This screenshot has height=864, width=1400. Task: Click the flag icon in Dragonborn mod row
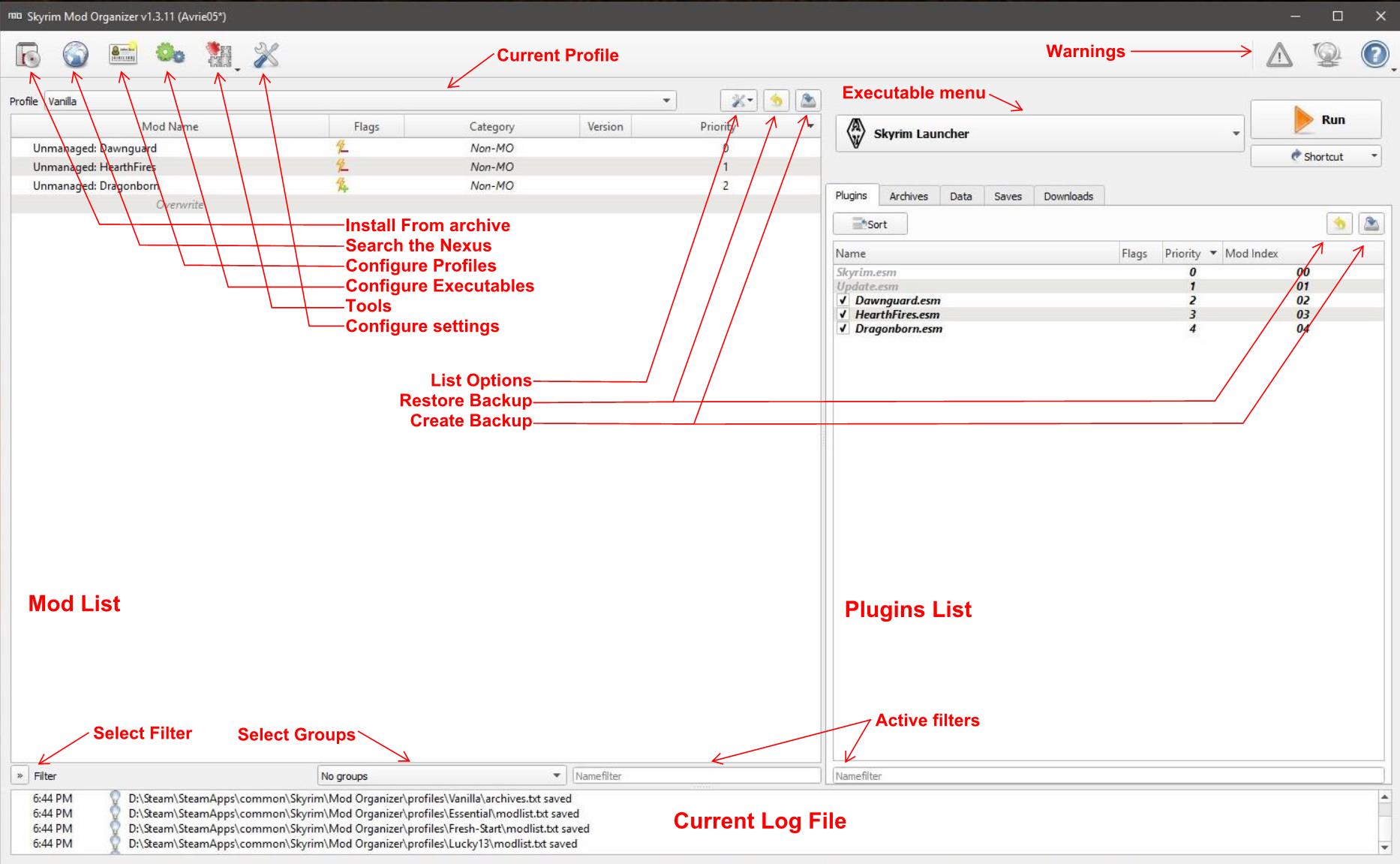coord(342,185)
